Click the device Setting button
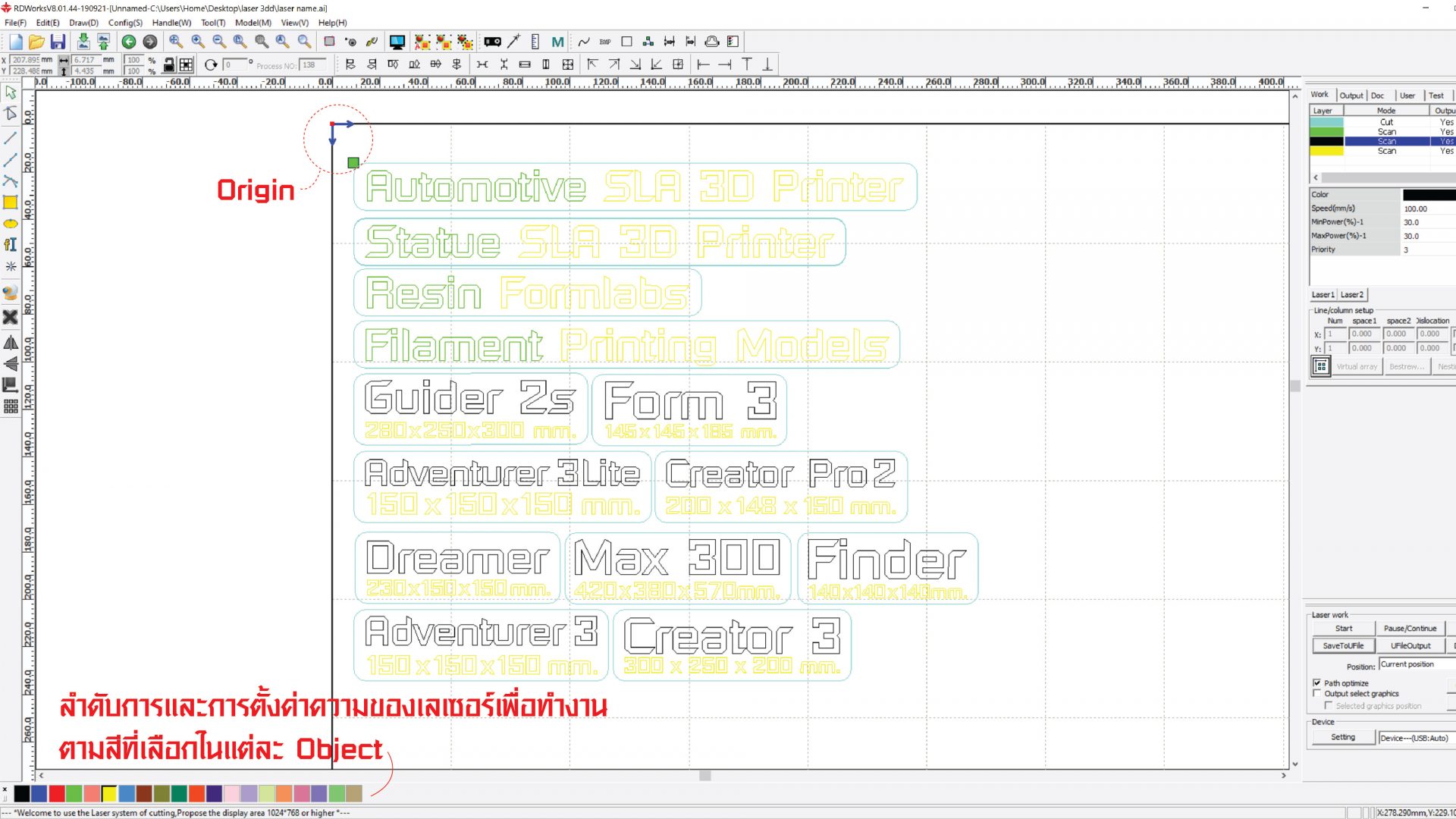This screenshot has width=1456, height=819. tap(1342, 738)
